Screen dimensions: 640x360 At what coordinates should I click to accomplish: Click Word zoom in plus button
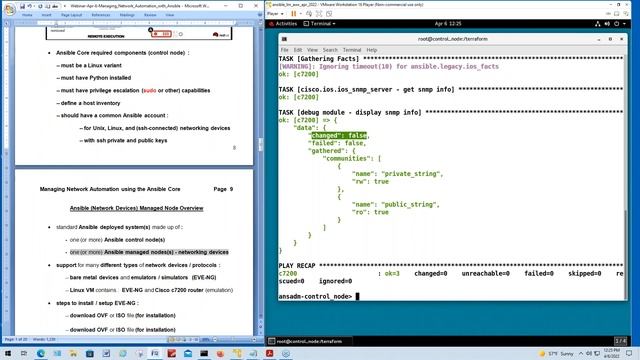click(x=255, y=340)
